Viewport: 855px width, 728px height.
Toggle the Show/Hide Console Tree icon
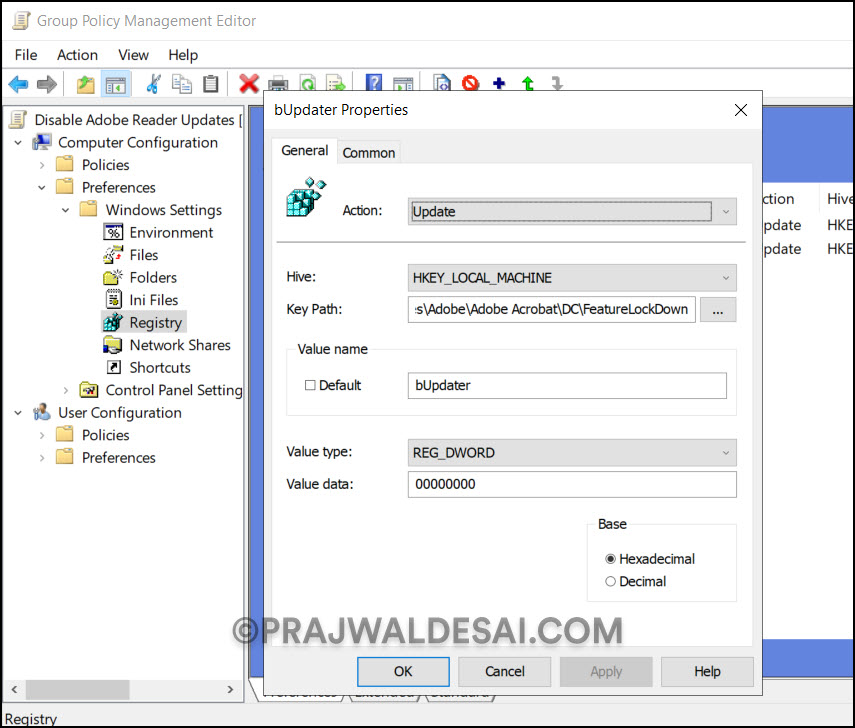tap(116, 85)
